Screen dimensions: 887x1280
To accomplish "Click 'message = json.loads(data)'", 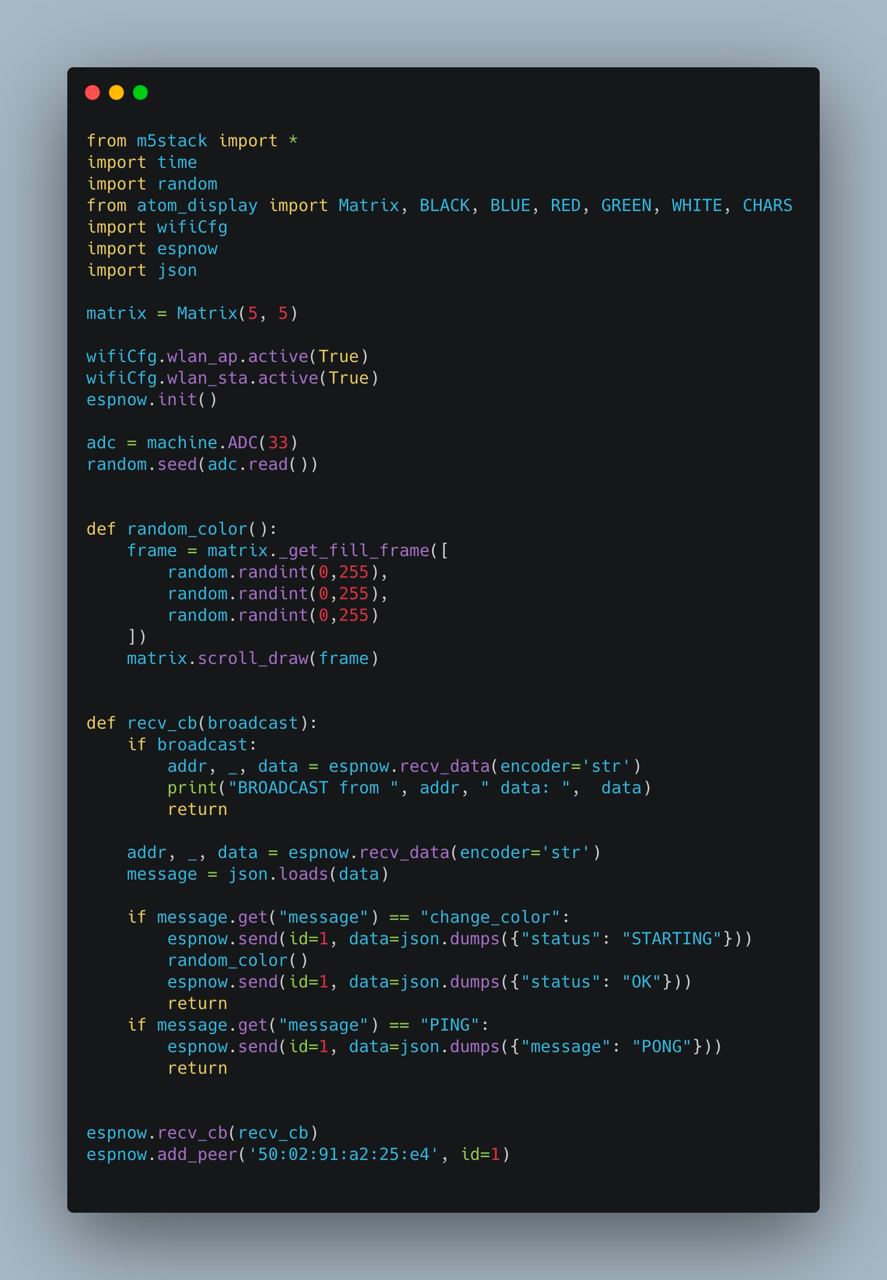I will pos(258,875).
